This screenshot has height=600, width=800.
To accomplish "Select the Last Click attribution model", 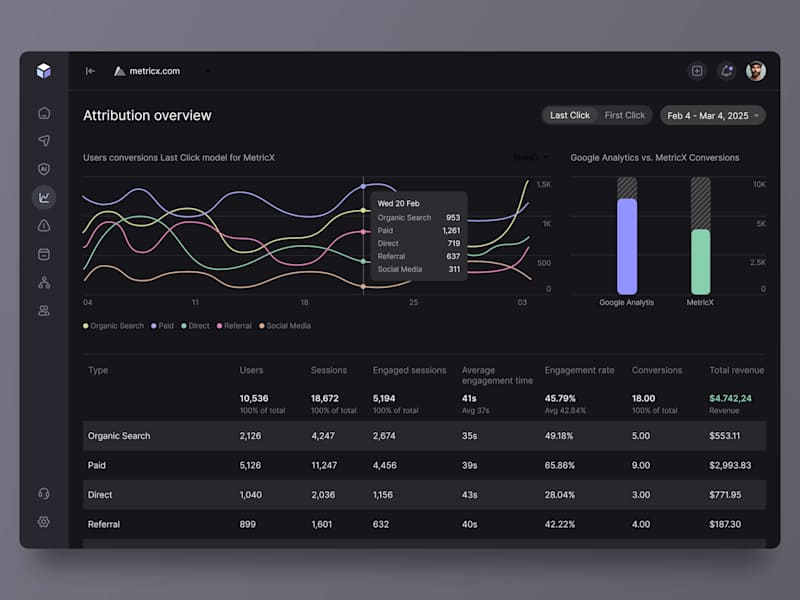I will pos(569,115).
